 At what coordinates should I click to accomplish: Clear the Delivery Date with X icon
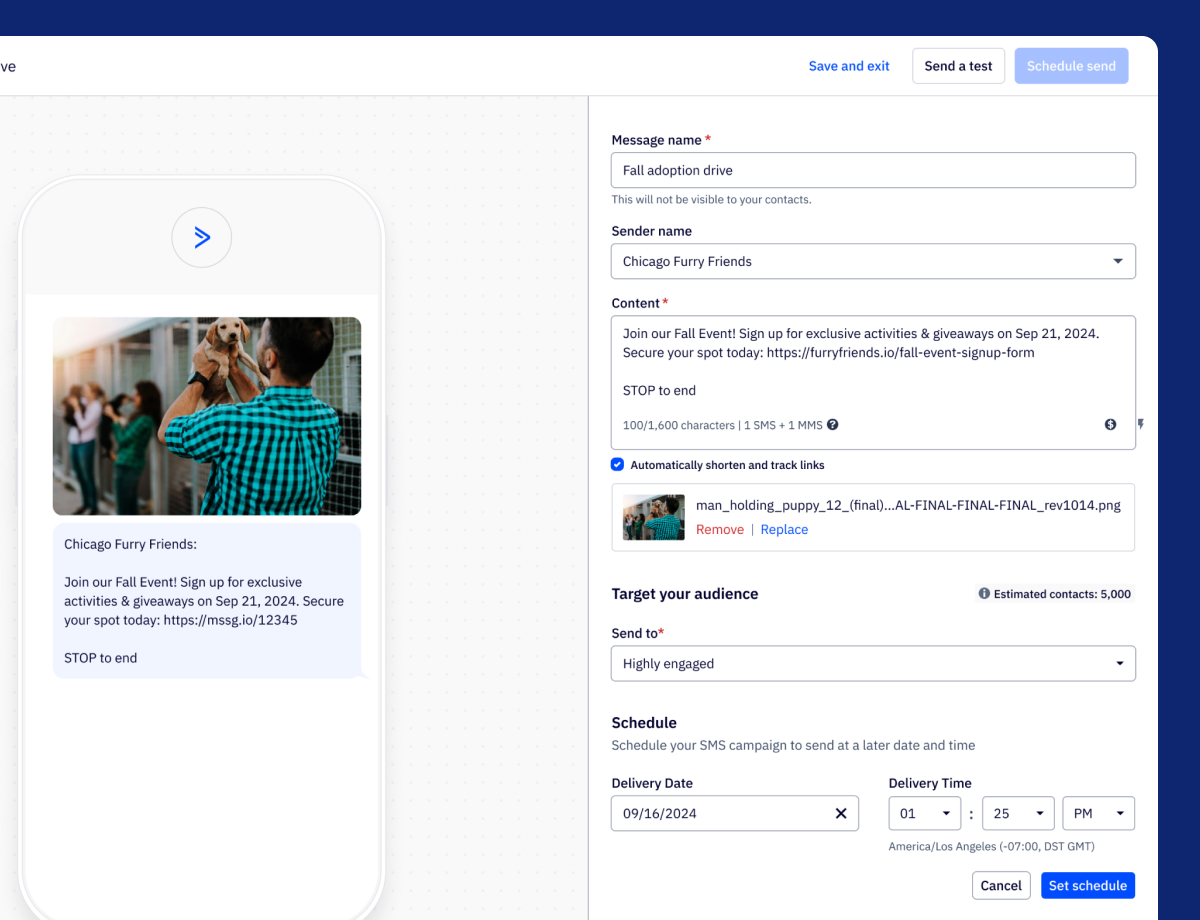pyautogui.click(x=841, y=813)
